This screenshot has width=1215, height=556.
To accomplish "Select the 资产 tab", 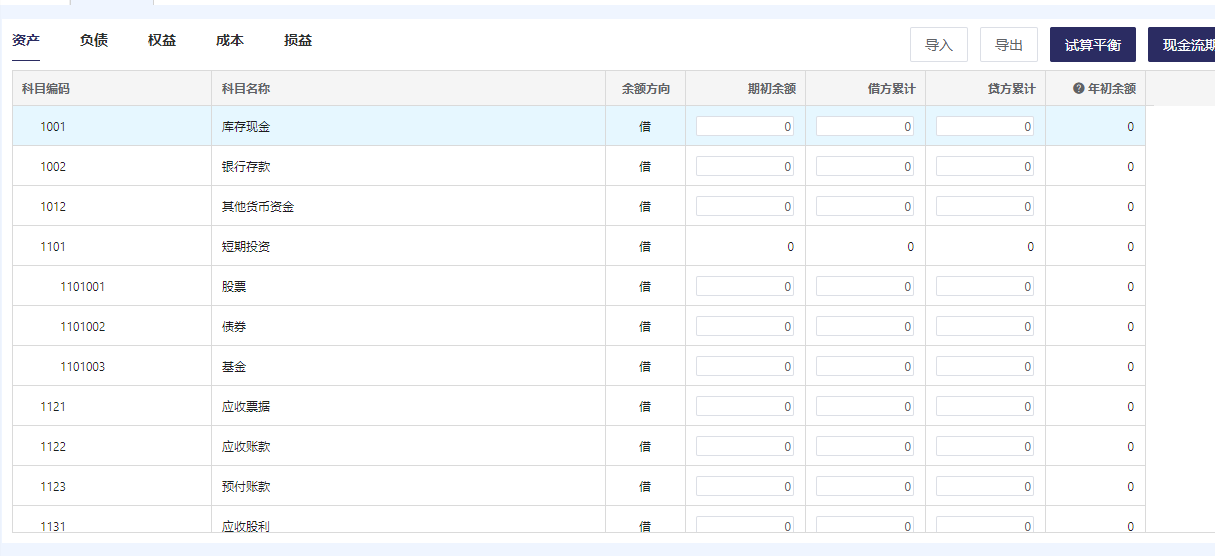I will [26, 41].
